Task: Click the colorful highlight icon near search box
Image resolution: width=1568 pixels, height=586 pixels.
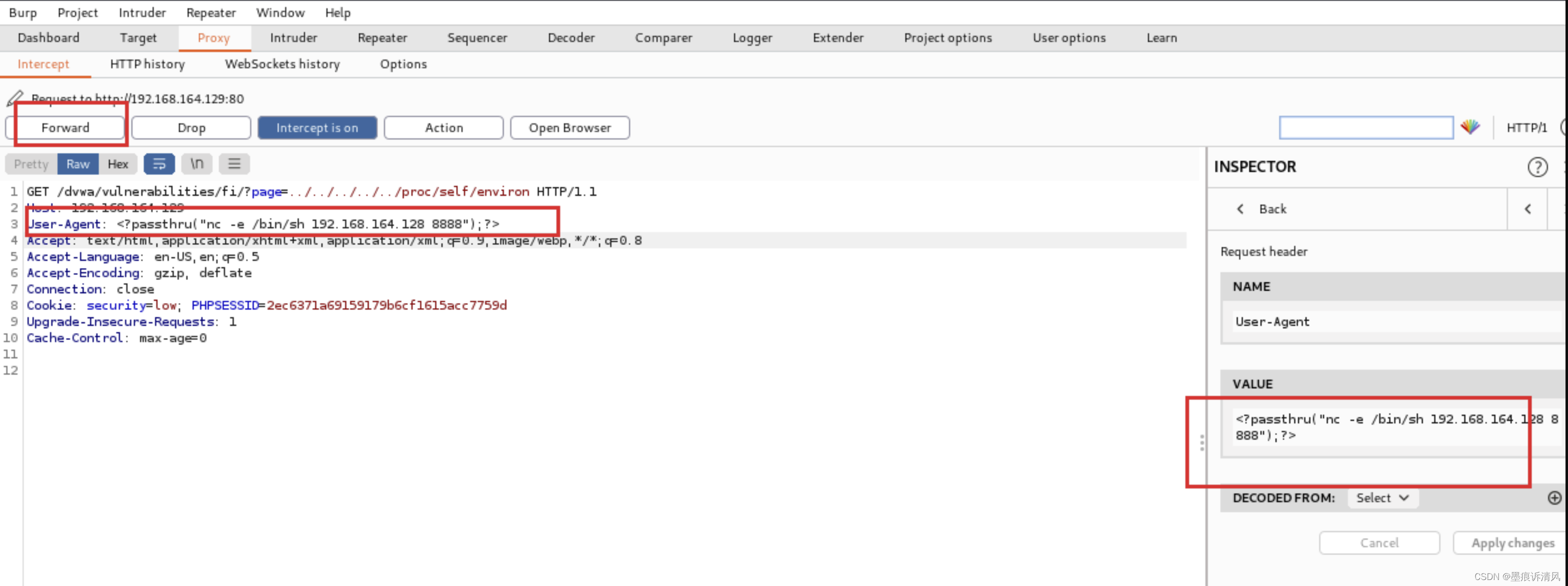Action: [x=1470, y=127]
